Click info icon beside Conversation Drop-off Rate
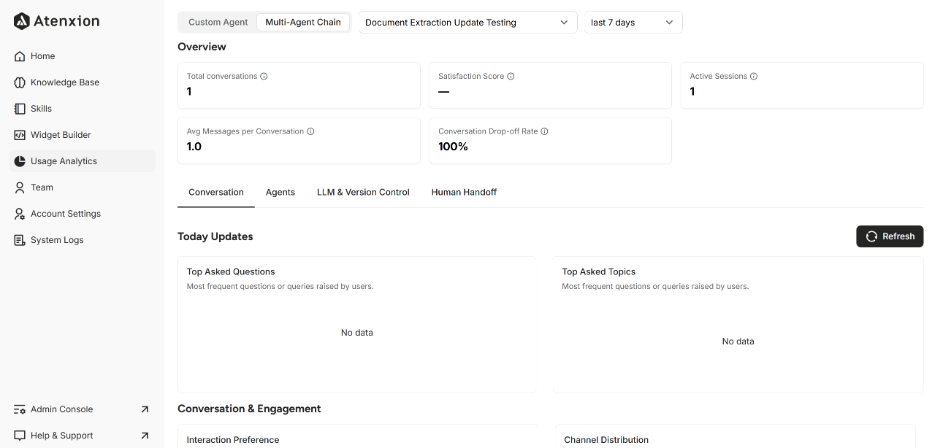The width and height of the screenshot is (936, 448). 544,131
